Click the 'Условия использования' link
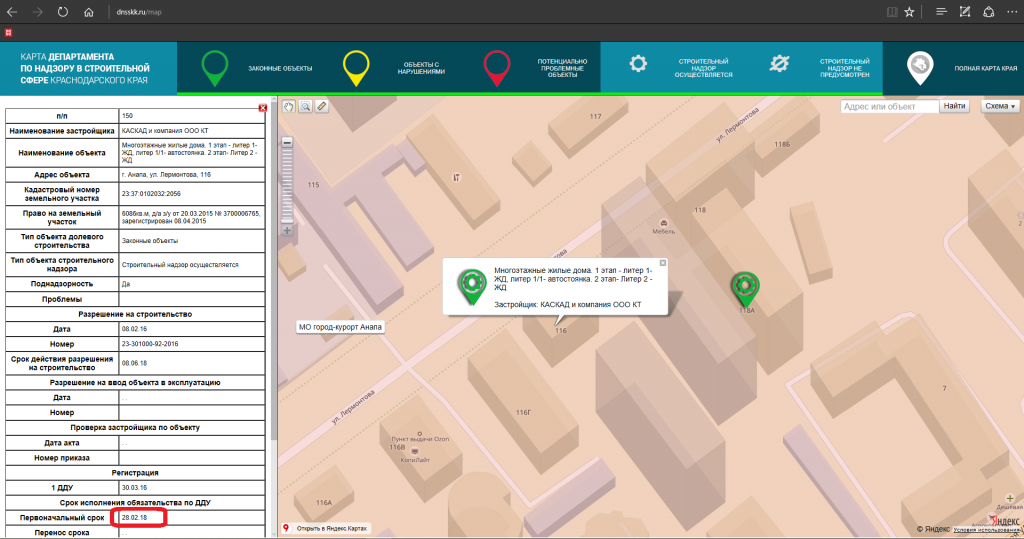1024x539 pixels. pyautogui.click(x=987, y=530)
